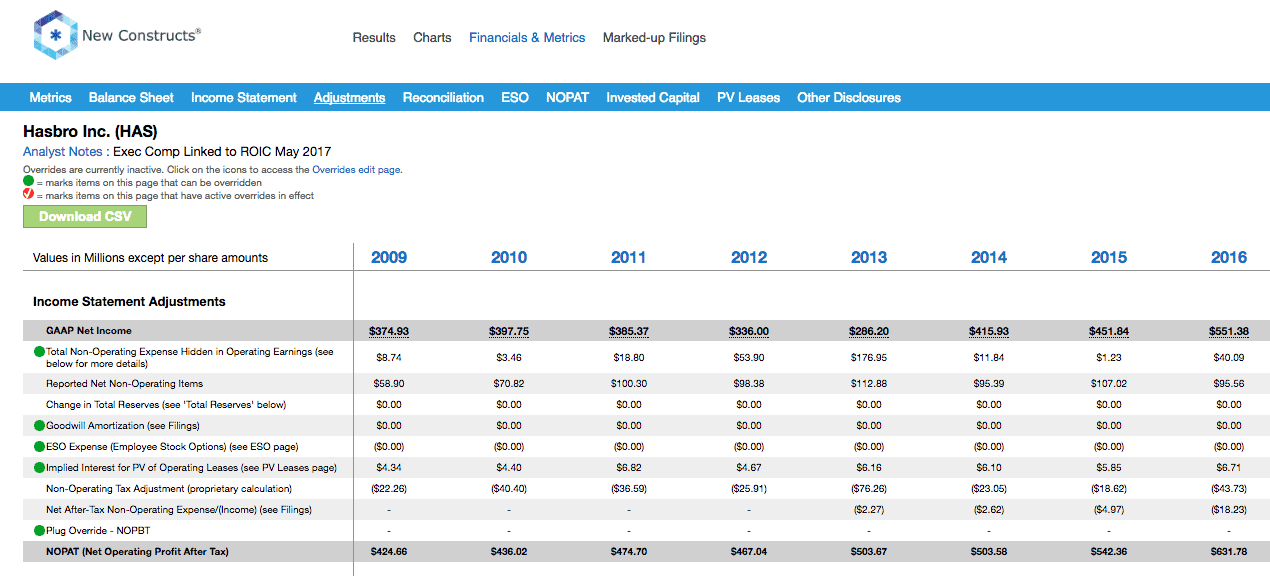Click GAAP Net Income value $415.93
1270x576 pixels.
pyautogui.click(x=989, y=331)
